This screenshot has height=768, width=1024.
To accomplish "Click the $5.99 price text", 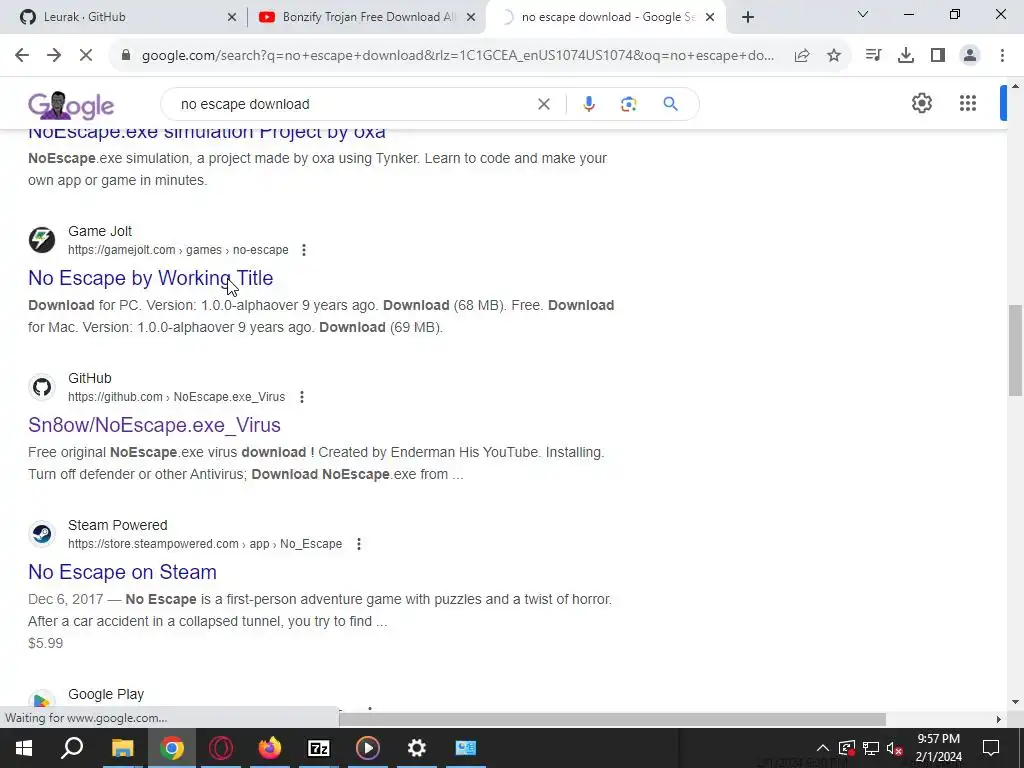I will click(46, 643).
